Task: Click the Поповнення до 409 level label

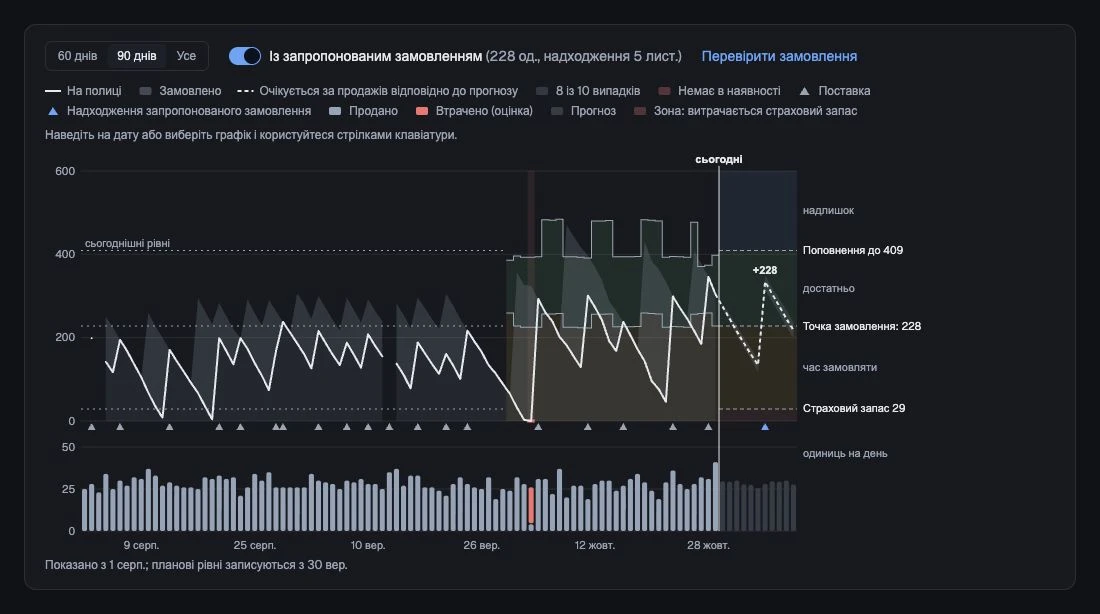Action: click(852, 251)
